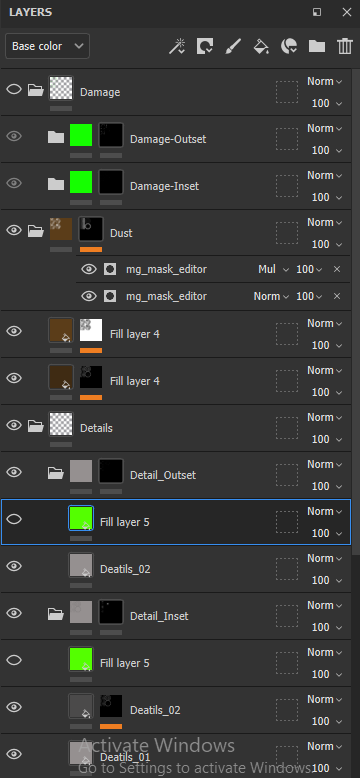Undock the Layers panel

[x=317, y=12]
